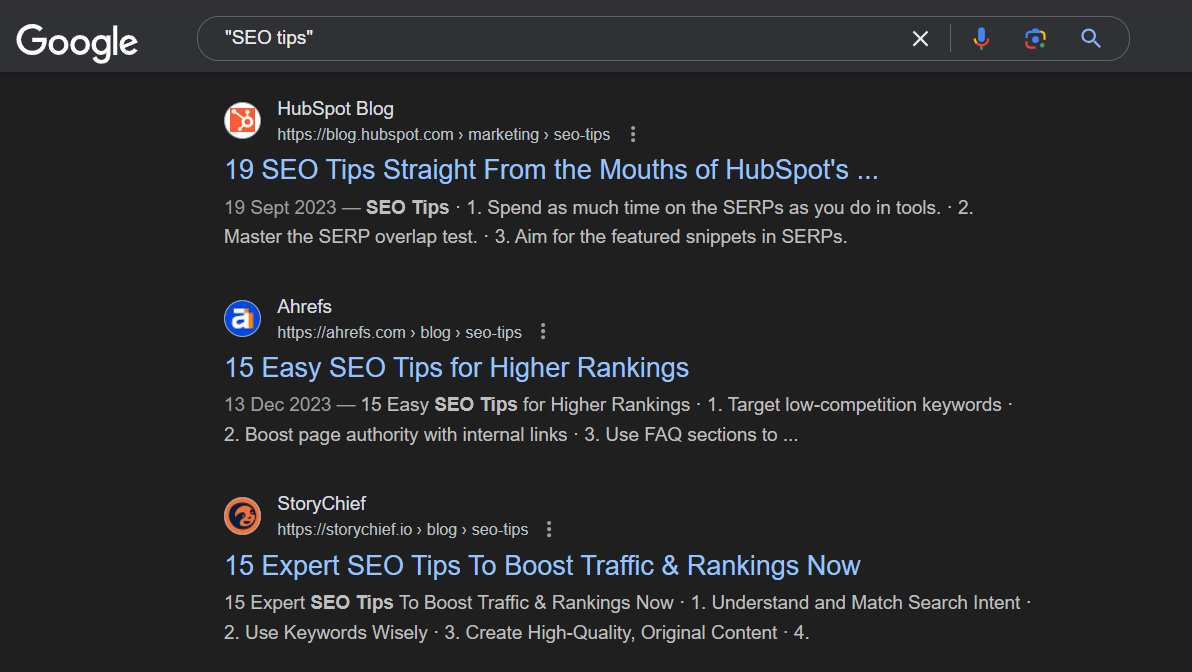Image resolution: width=1192 pixels, height=672 pixels.
Task: Click "Master the SERP overlap test" snippet text
Action: point(350,236)
